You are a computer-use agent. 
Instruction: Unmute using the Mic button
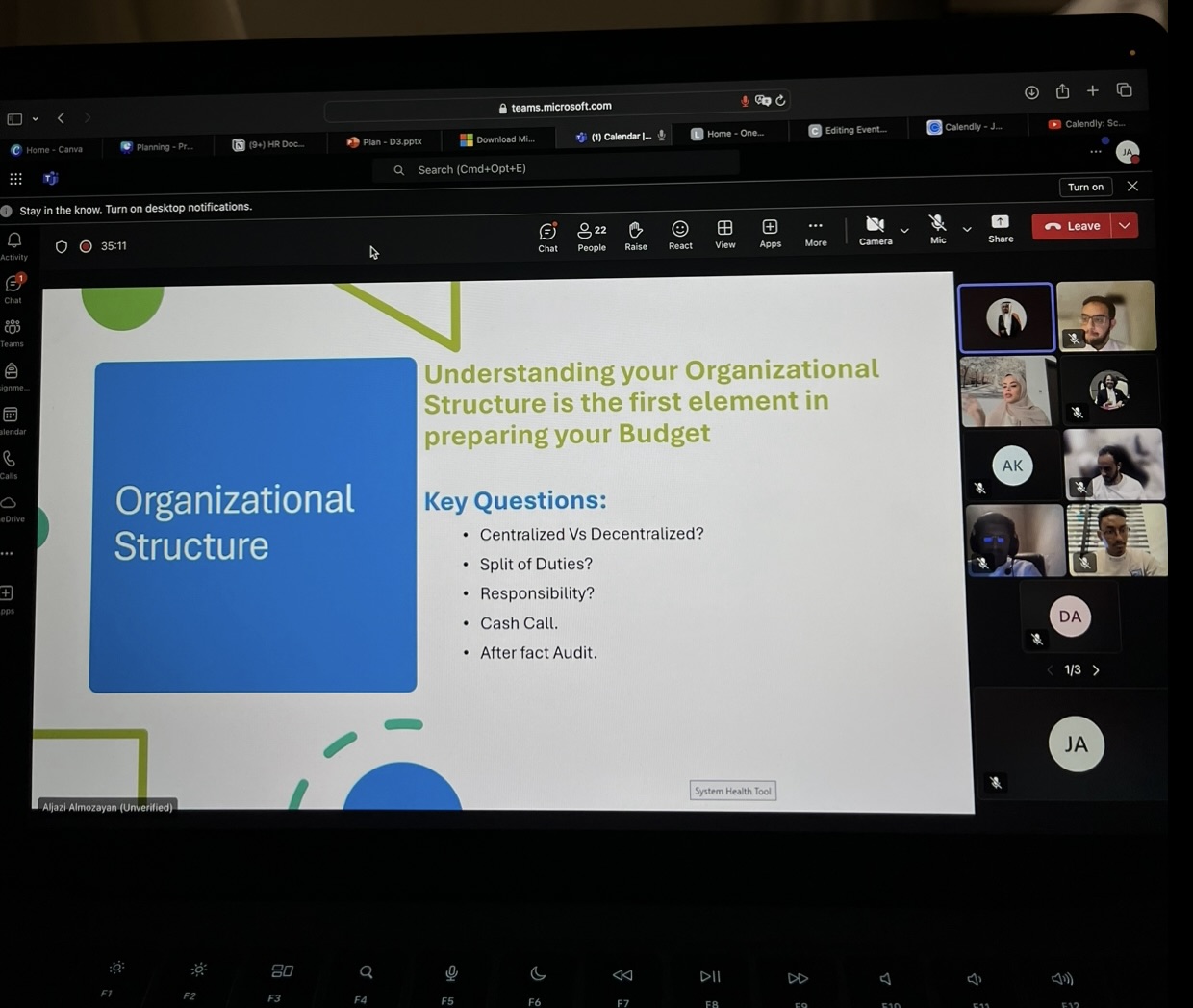point(937,229)
